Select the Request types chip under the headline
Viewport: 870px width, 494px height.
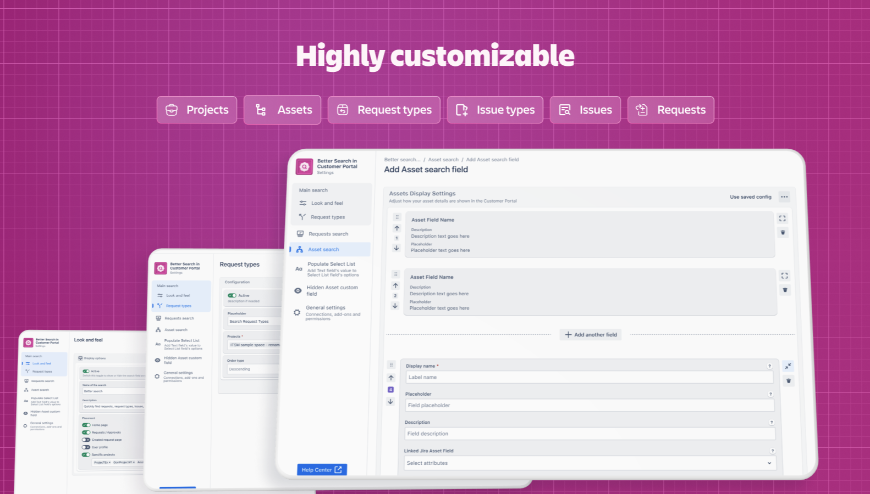[384, 110]
